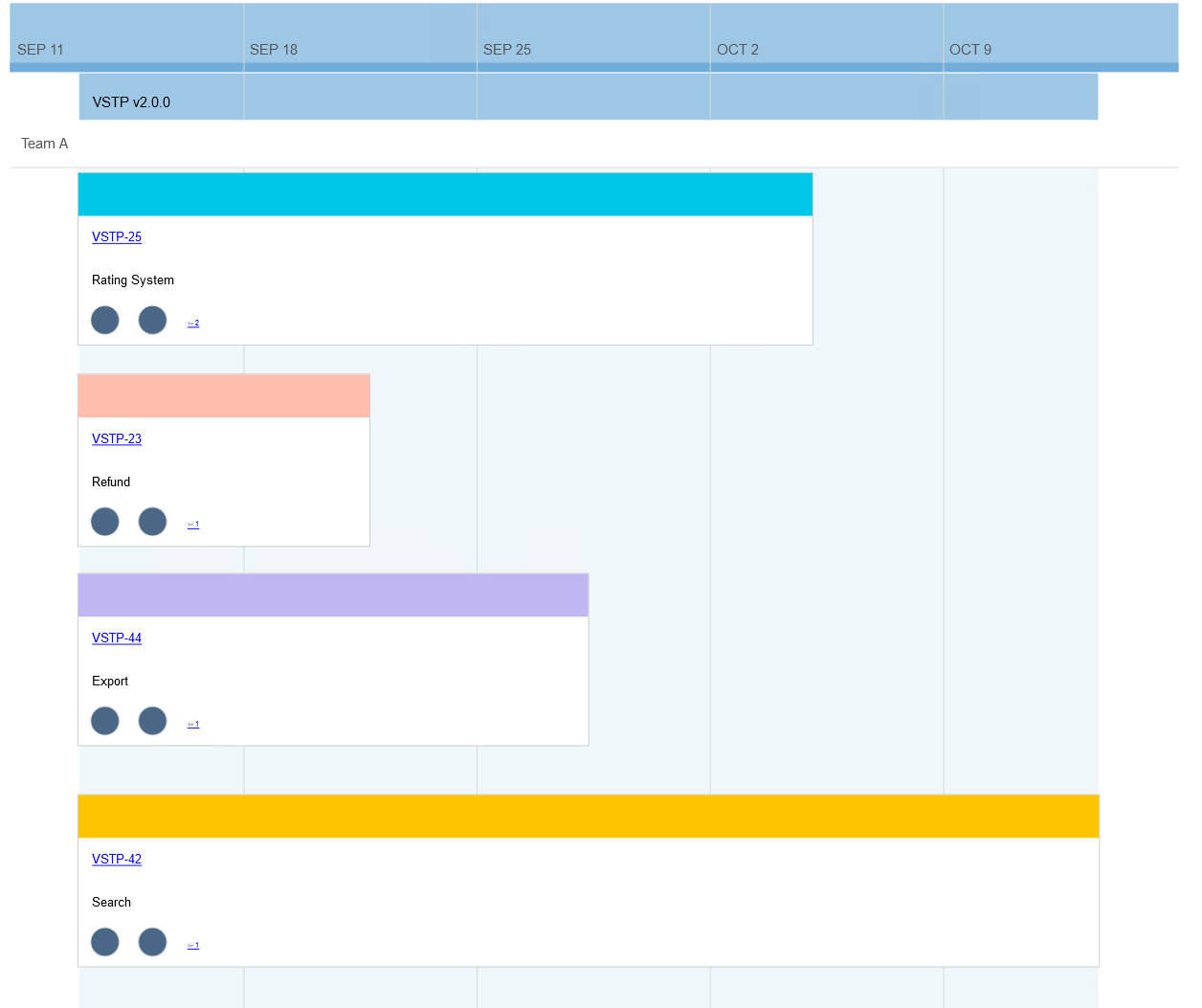The width and height of the screenshot is (1202, 1008).
Task: Open the VSTP-42 issue link
Action: coord(117,860)
